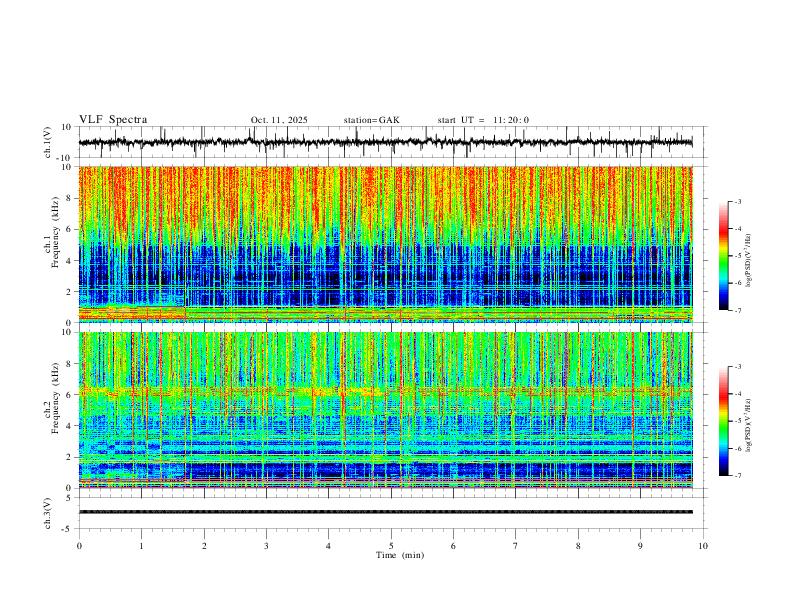
Task: Click the ch.1 spectrogram color bar
Action: click(x=723, y=256)
